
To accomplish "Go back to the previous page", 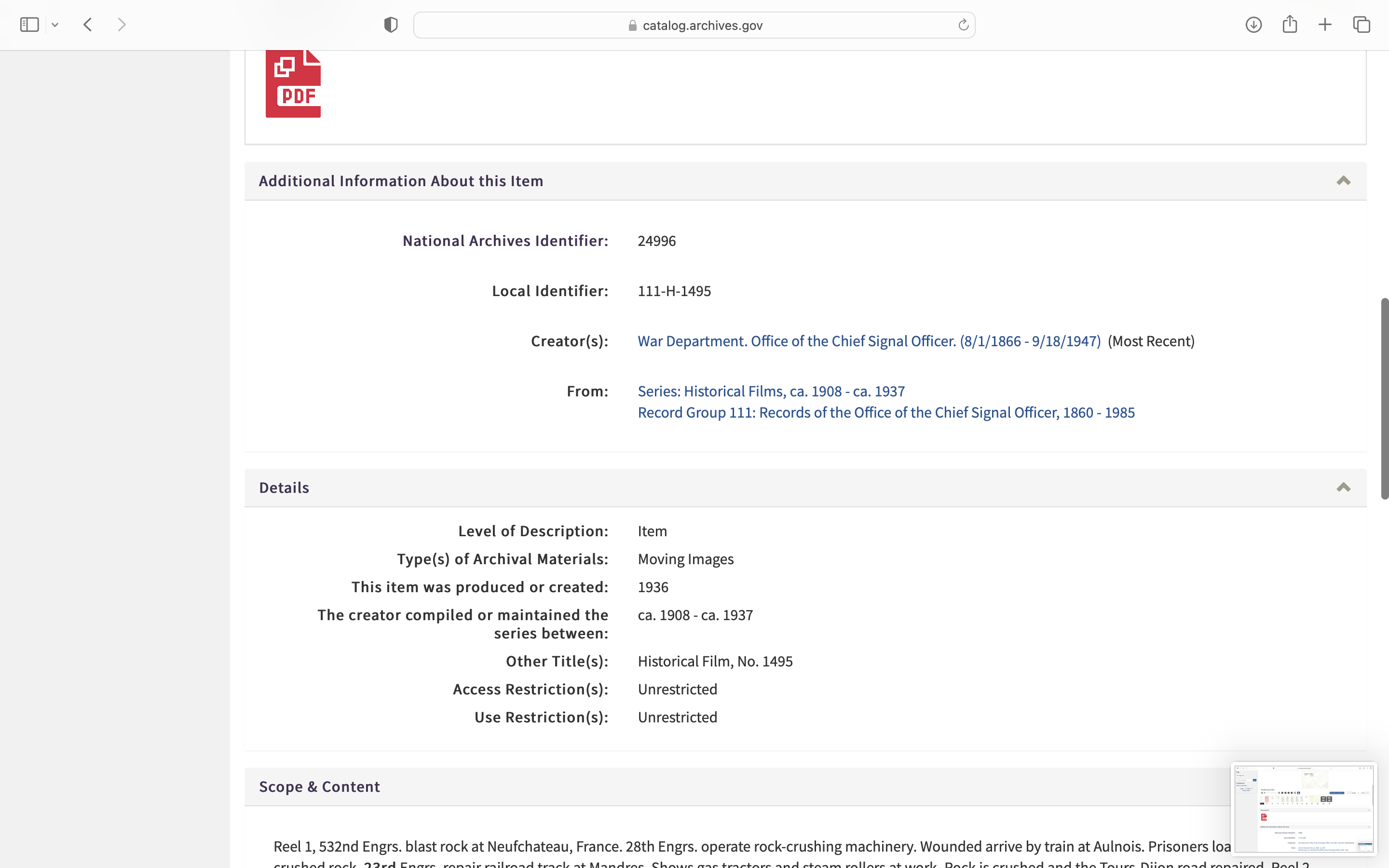I will click(x=88, y=25).
